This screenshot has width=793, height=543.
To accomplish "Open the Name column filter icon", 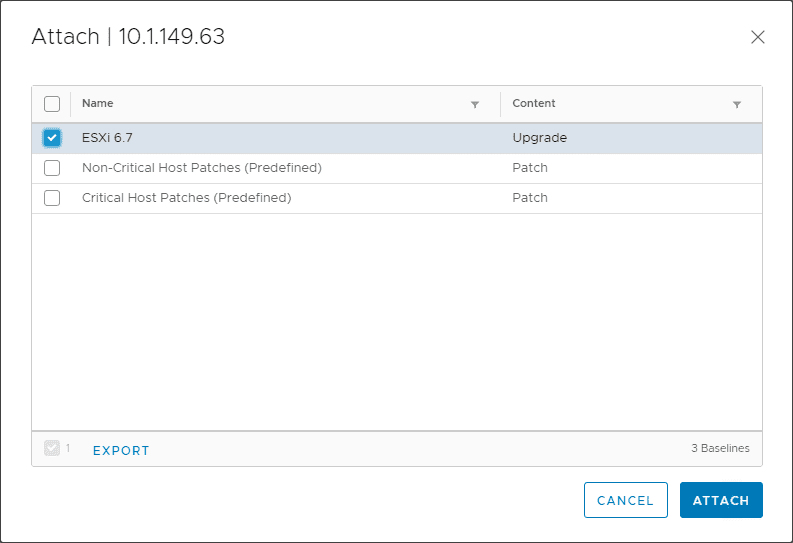I will (475, 104).
